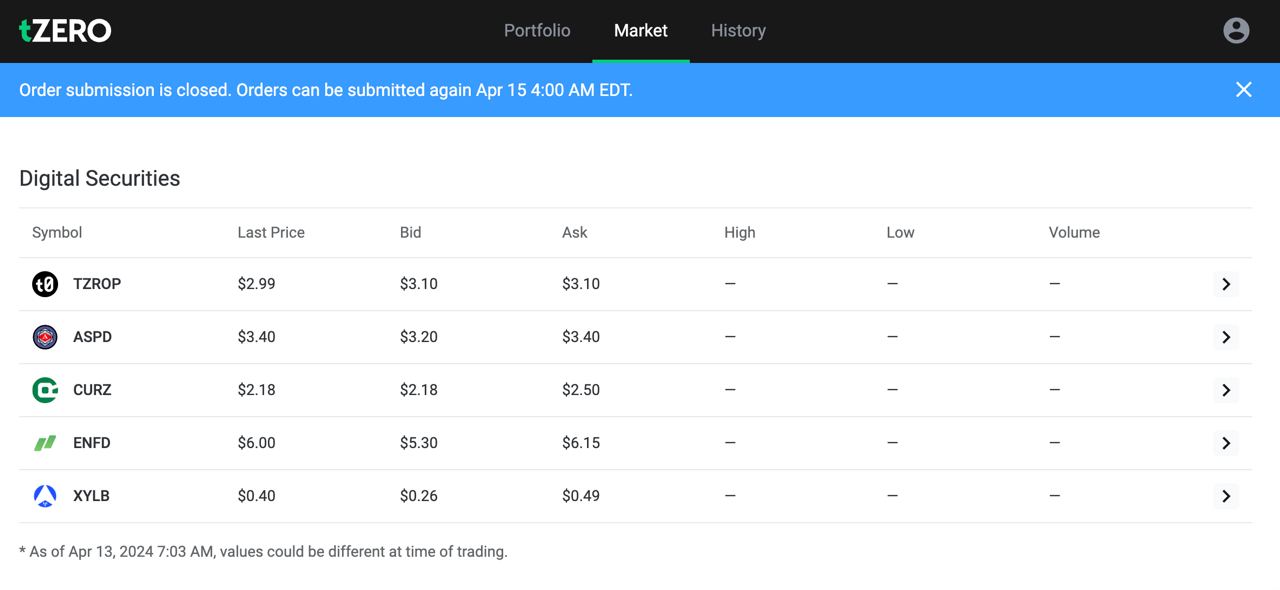Click the tZERO logo
1280x590 pixels.
point(65,31)
